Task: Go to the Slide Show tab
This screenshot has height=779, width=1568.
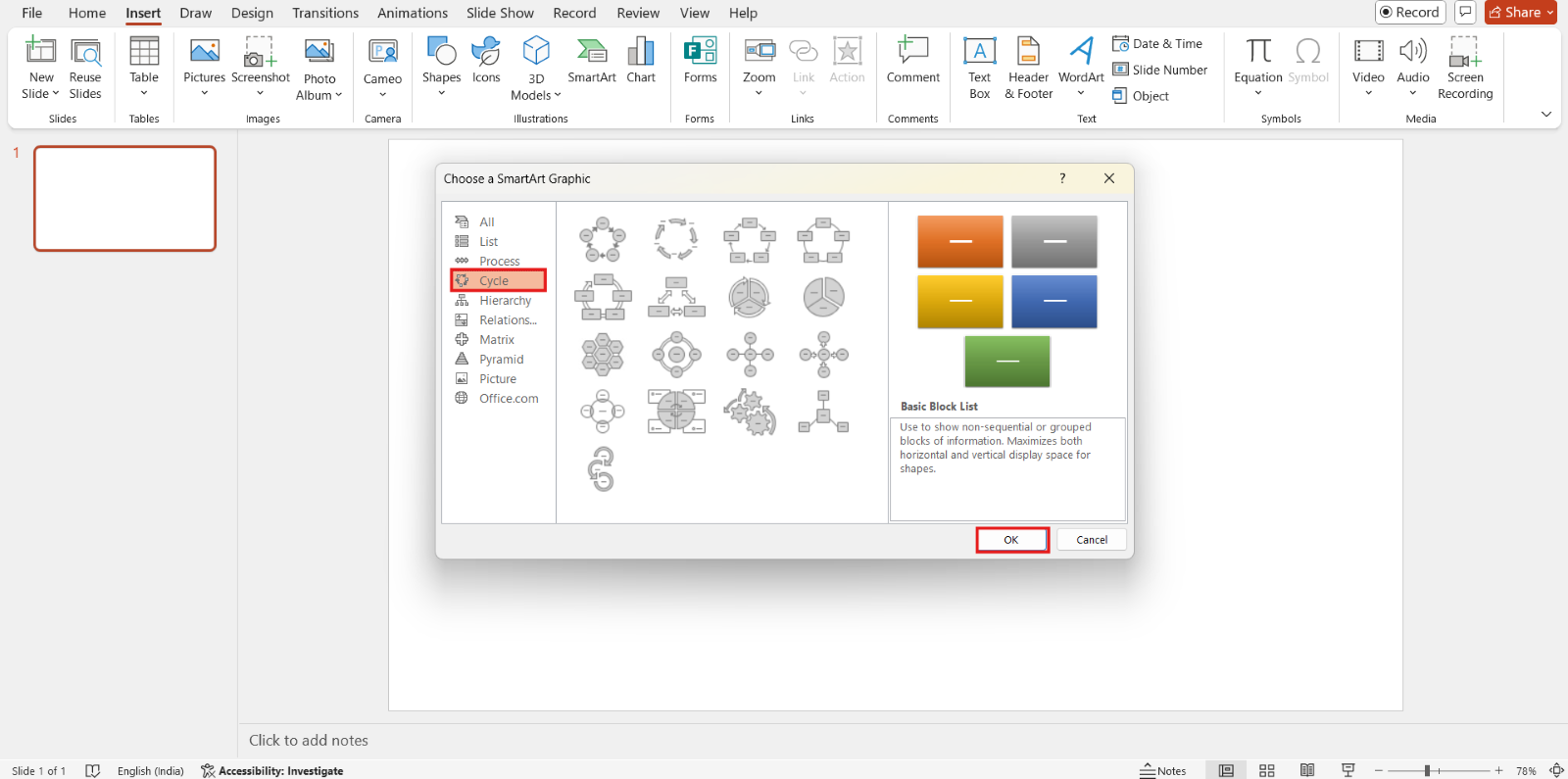Action: click(500, 13)
